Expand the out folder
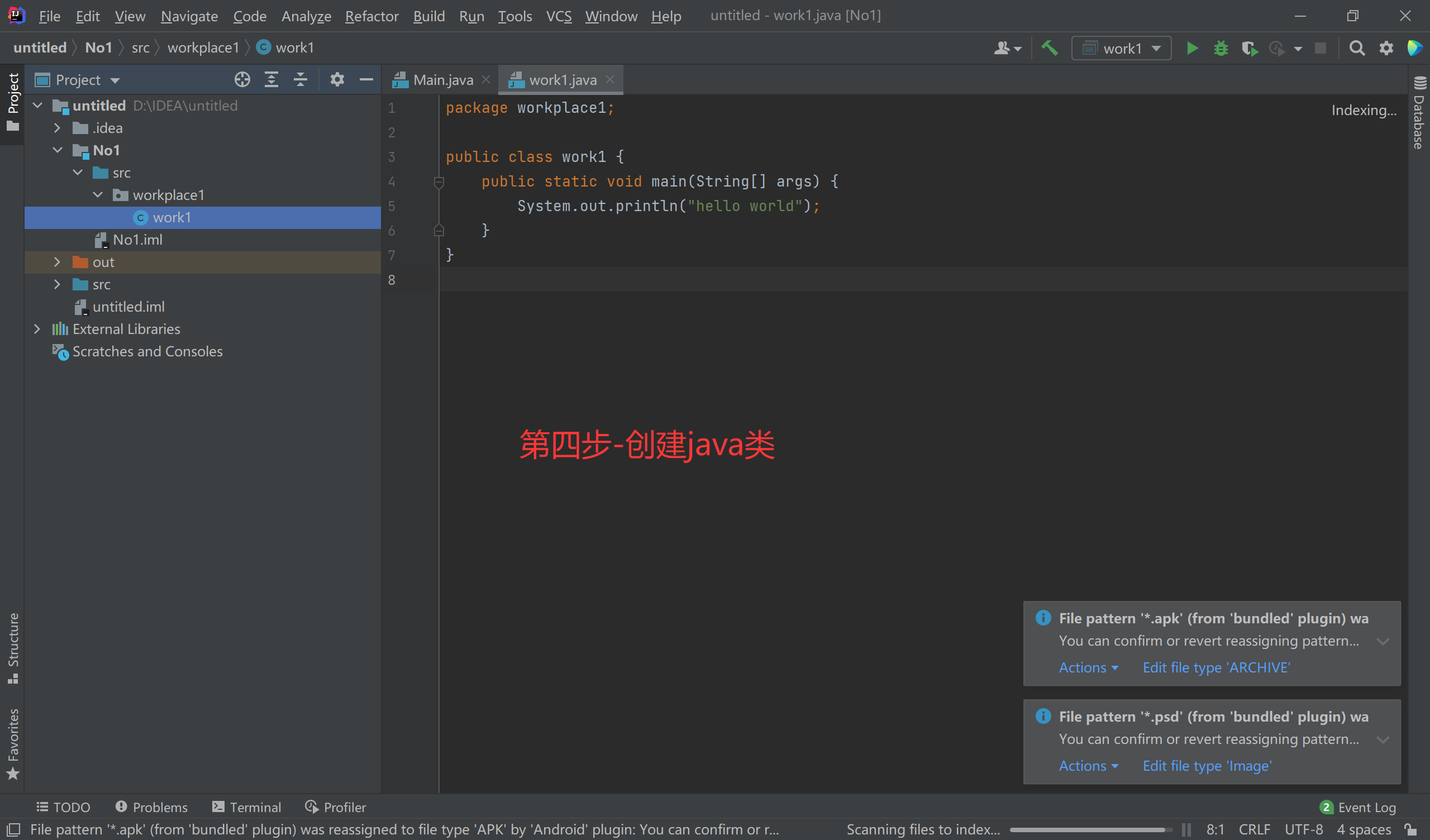 pos(57,262)
